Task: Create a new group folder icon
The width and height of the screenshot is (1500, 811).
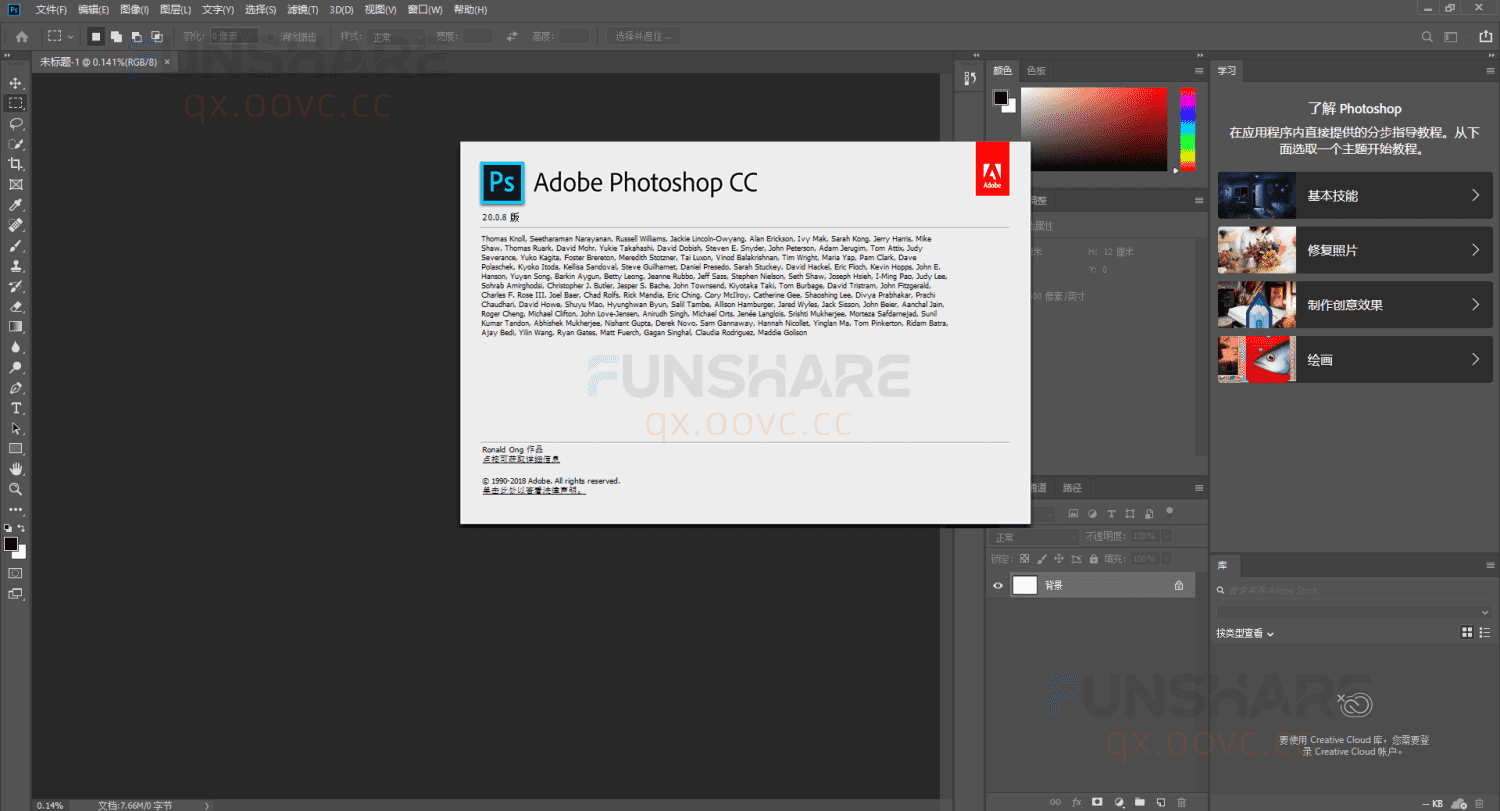Action: pyautogui.click(x=1139, y=802)
